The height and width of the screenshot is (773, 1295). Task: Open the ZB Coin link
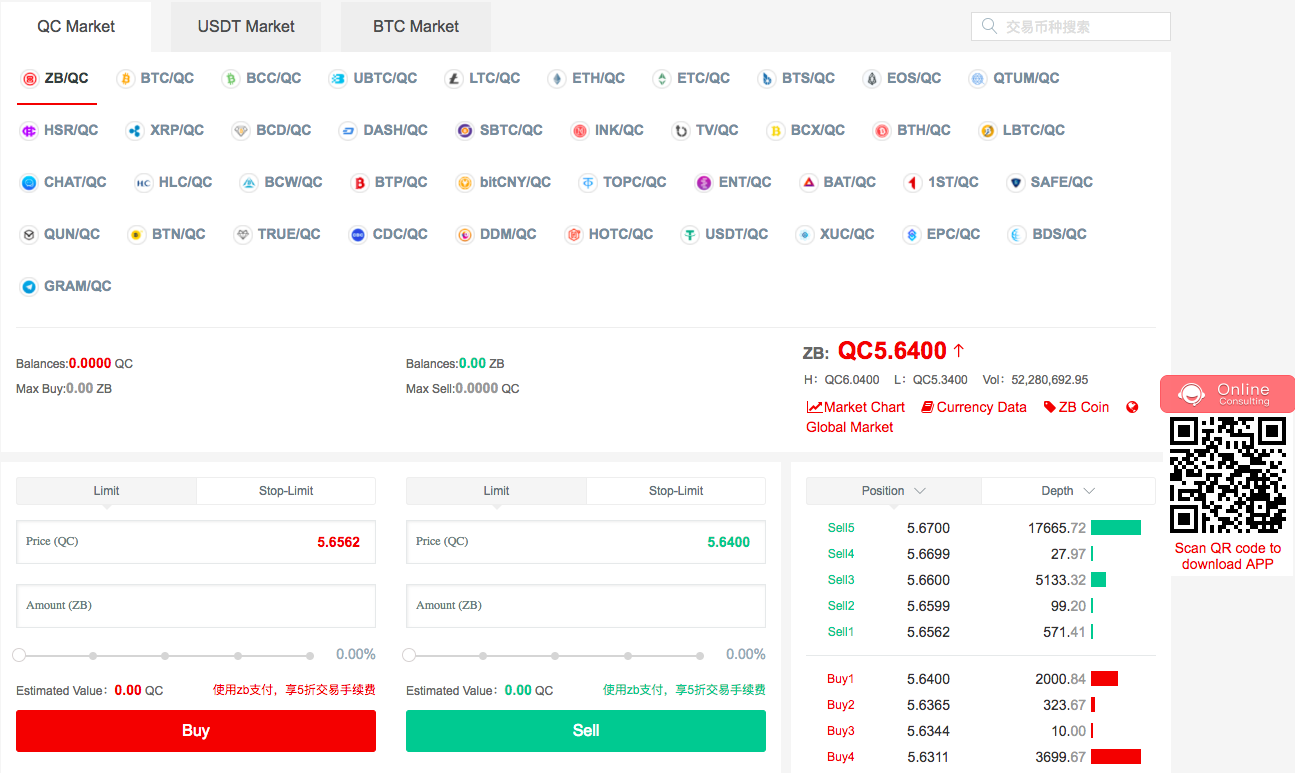coord(1076,407)
